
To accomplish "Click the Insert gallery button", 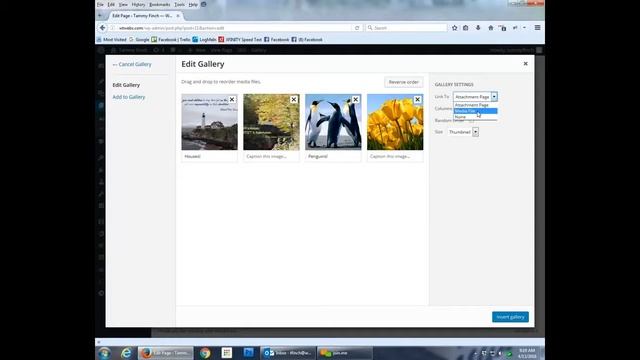I will pos(510,317).
